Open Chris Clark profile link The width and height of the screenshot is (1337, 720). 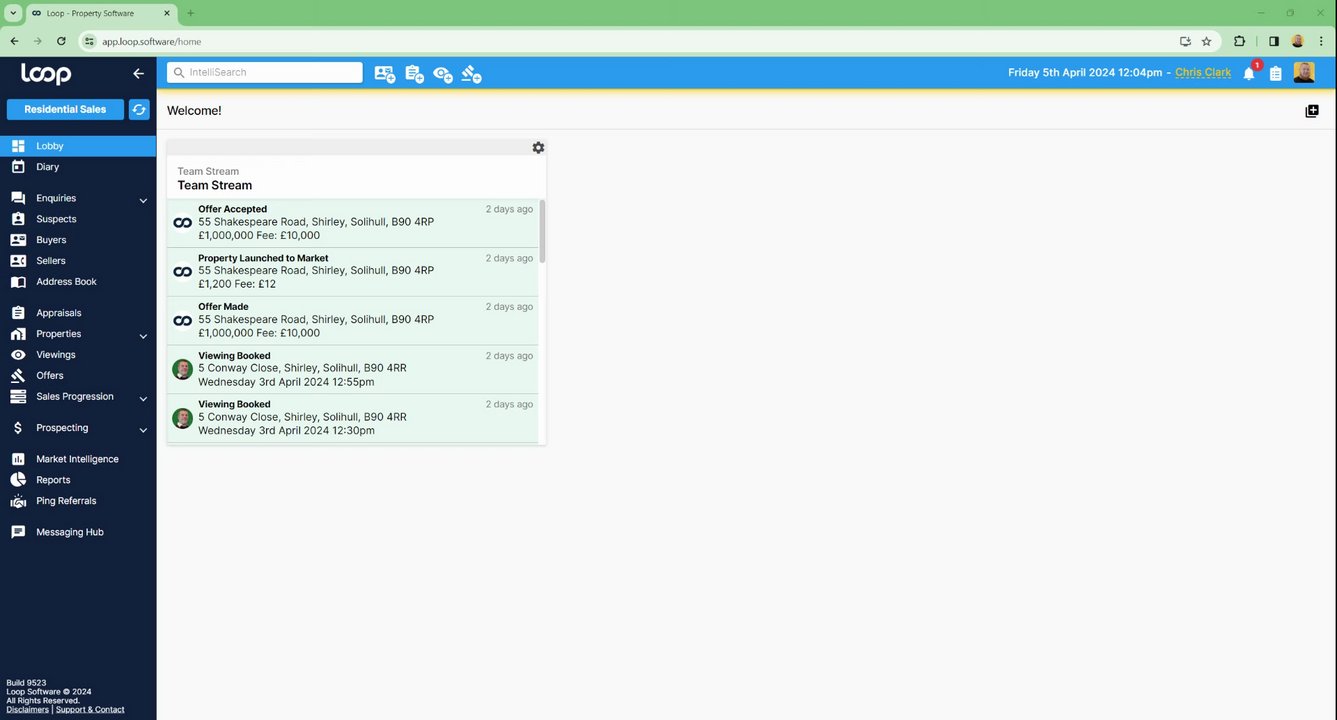[1203, 73]
